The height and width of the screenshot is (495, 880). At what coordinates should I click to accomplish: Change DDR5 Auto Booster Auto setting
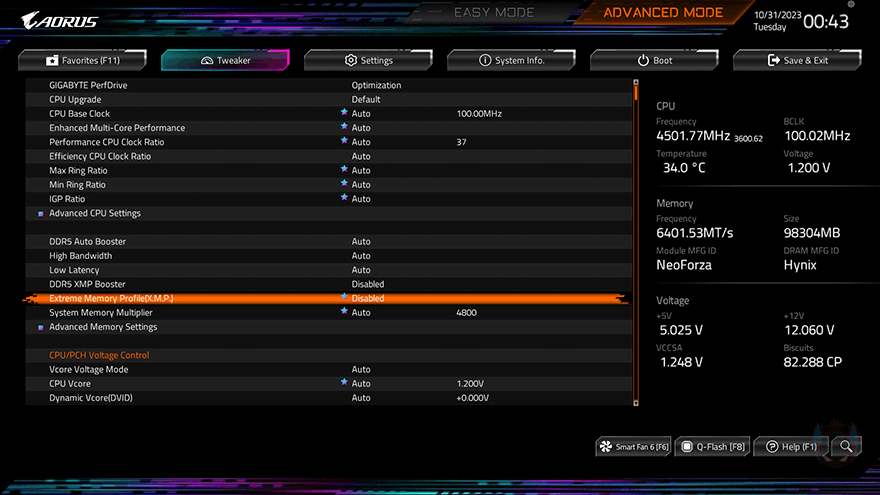(361, 241)
